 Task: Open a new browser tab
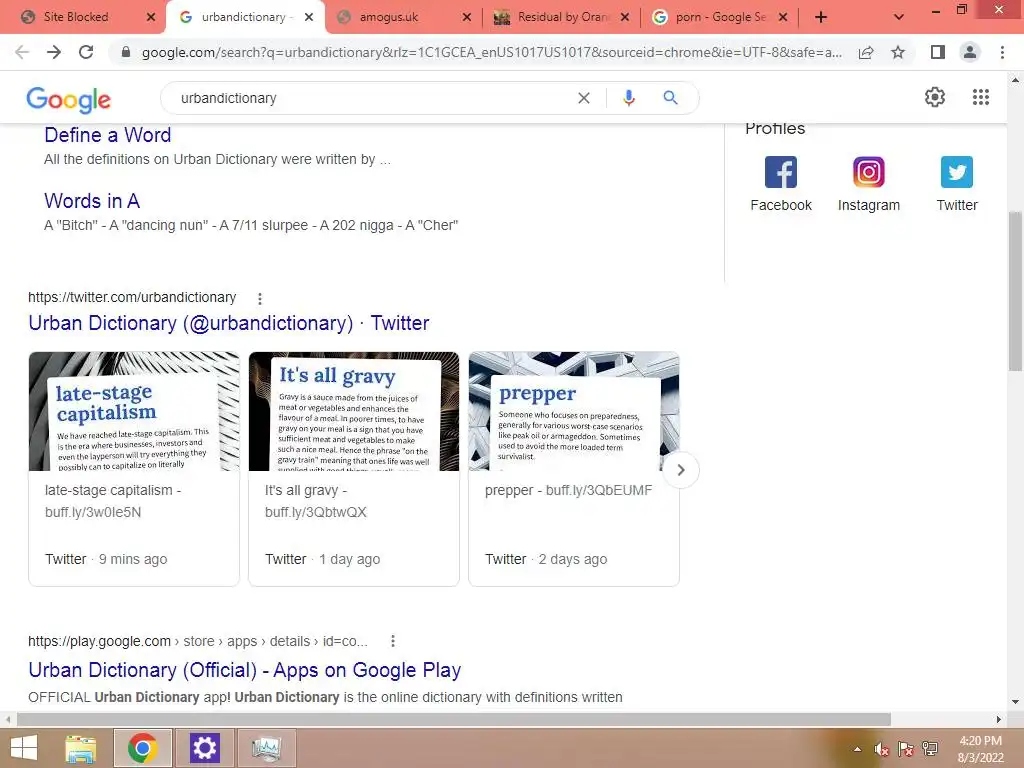click(x=821, y=17)
